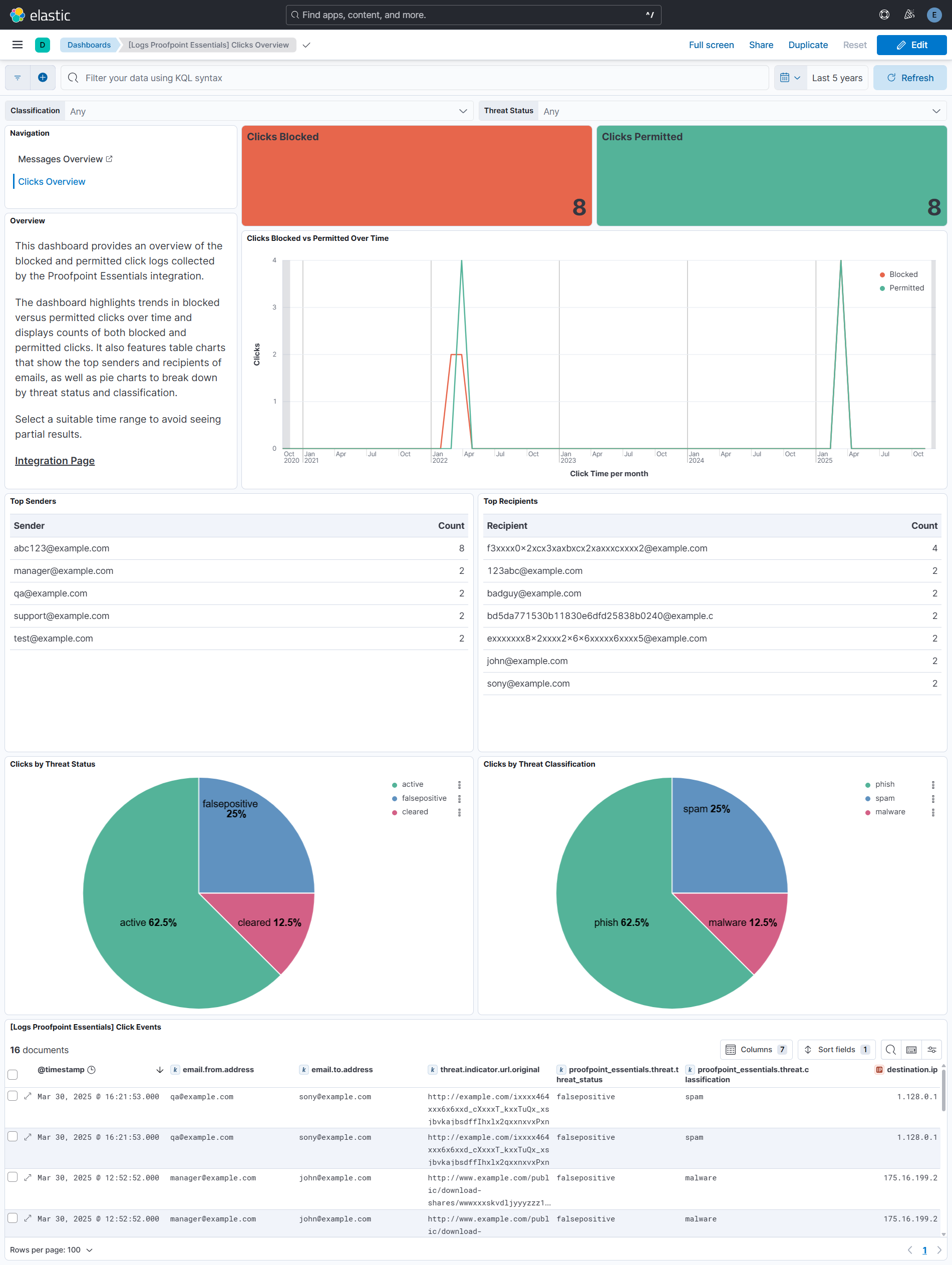Open the filter options menu icon
The image size is (952, 1265).
(18, 78)
